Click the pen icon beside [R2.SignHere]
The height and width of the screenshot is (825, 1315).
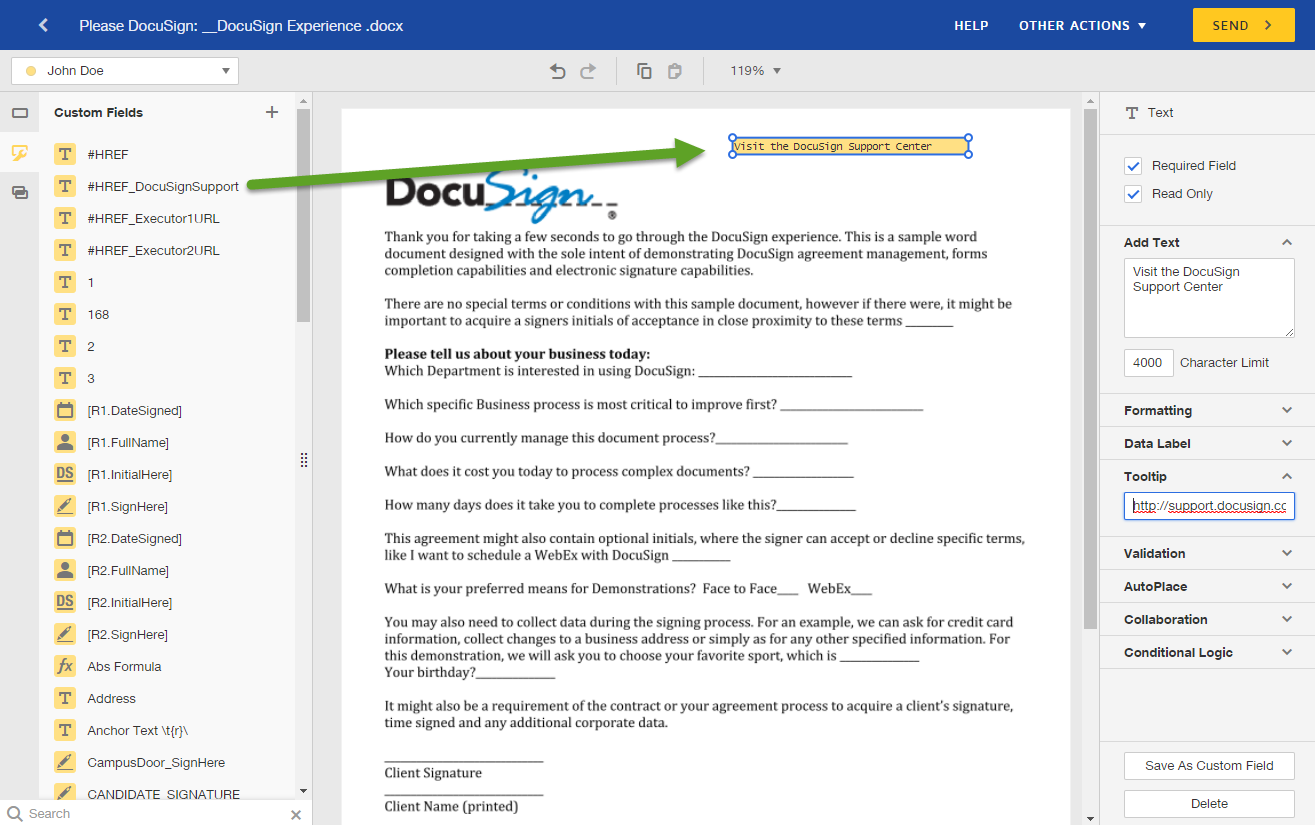click(64, 634)
